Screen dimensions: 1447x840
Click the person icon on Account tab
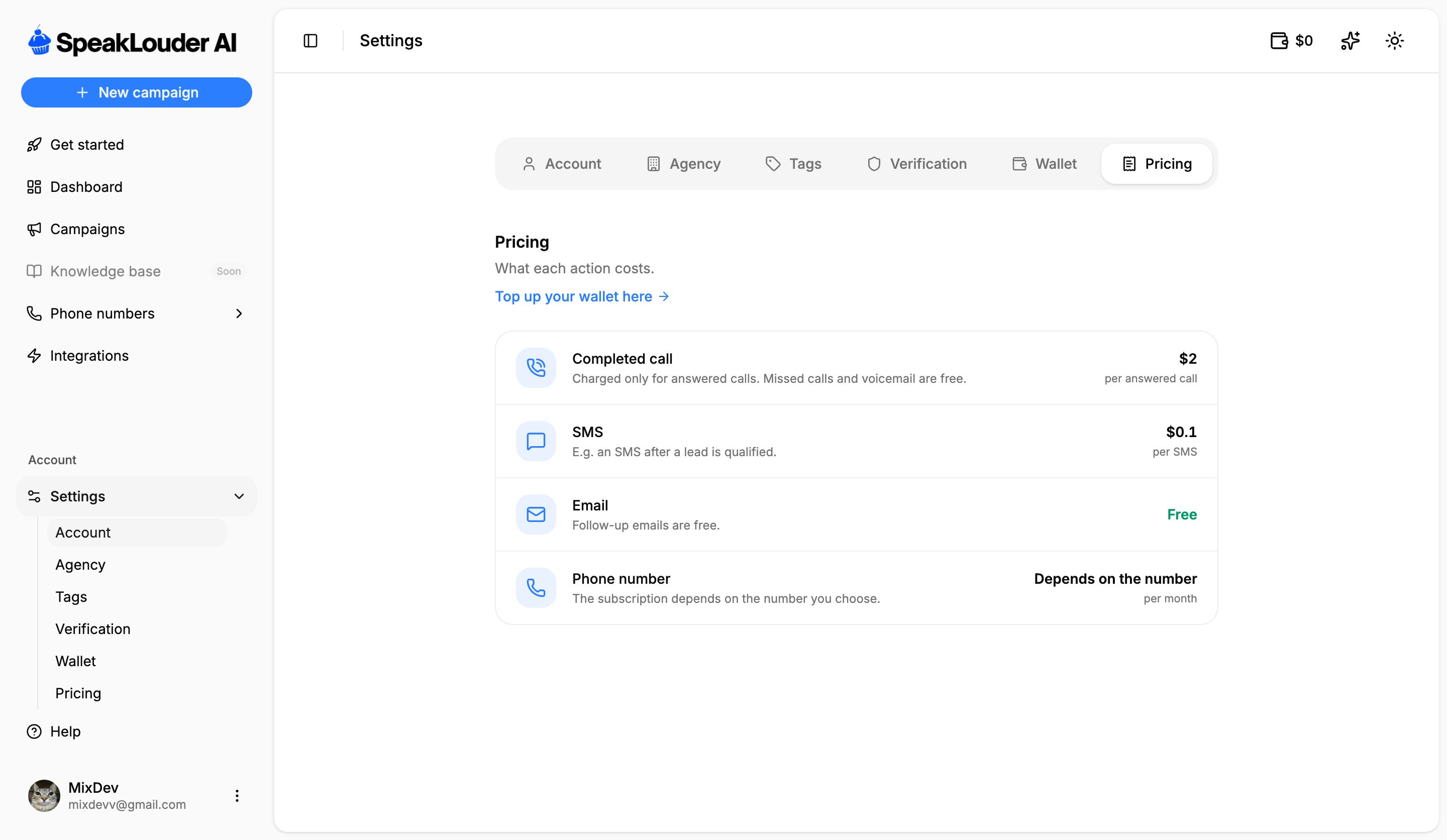(529, 164)
